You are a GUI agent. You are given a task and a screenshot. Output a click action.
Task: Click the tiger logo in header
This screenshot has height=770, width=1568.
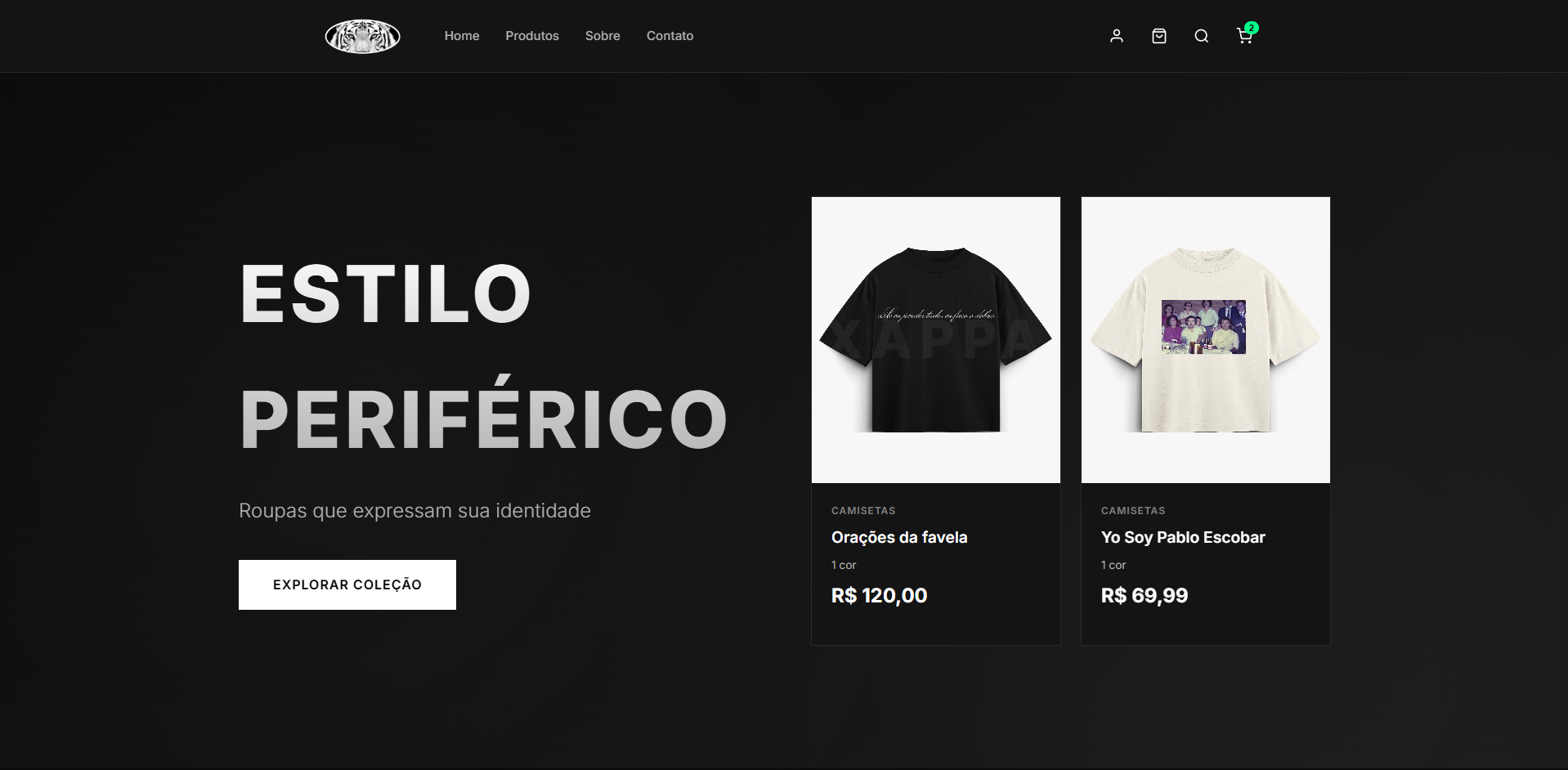(x=363, y=36)
